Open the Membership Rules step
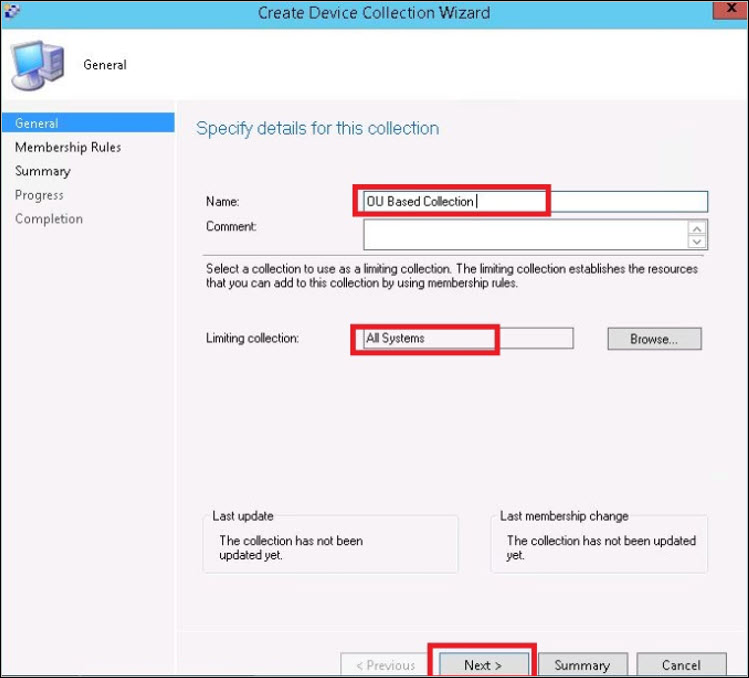The height and width of the screenshot is (678, 749). click(x=68, y=147)
